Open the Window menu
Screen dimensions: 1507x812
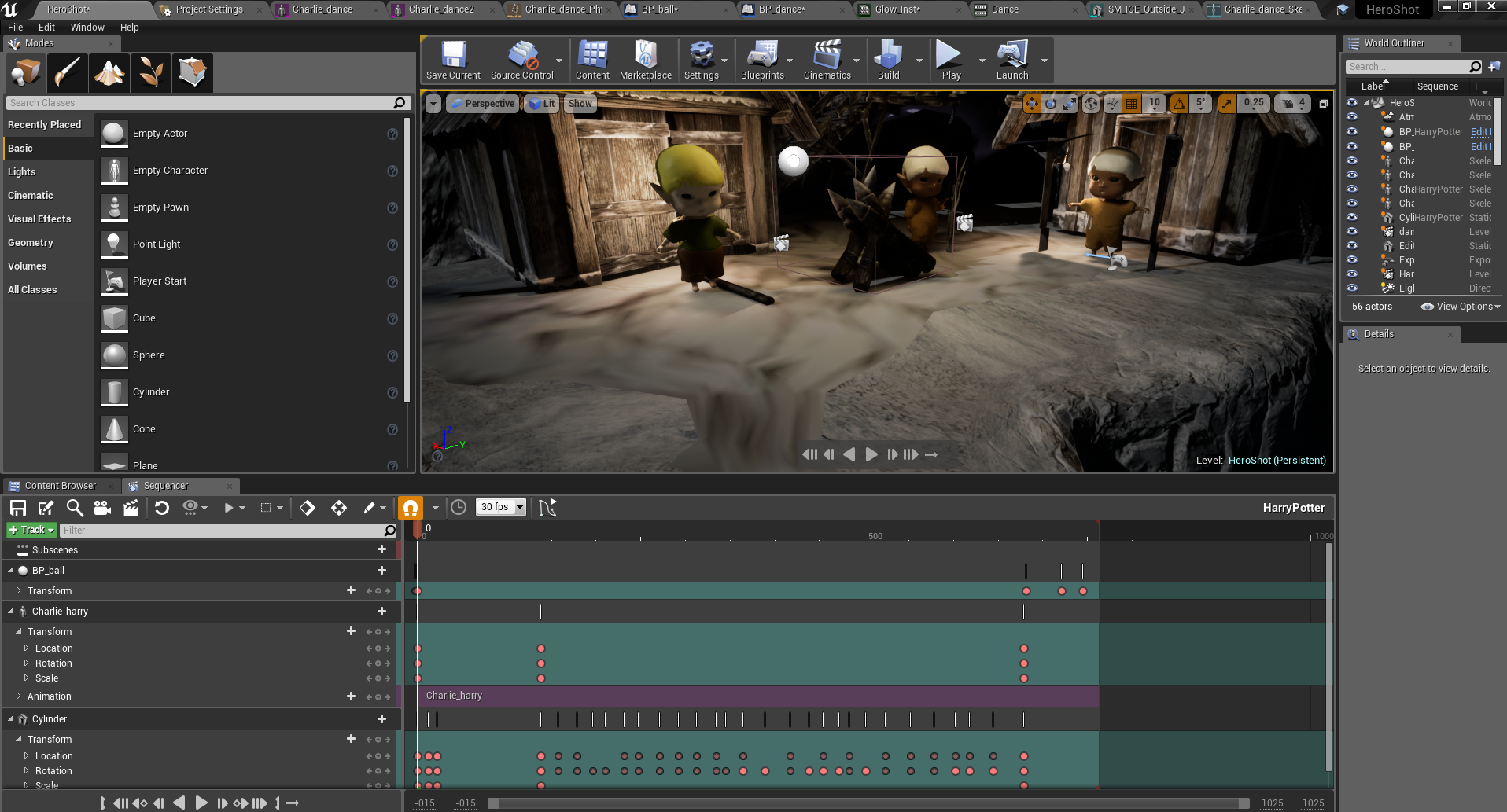(x=87, y=27)
